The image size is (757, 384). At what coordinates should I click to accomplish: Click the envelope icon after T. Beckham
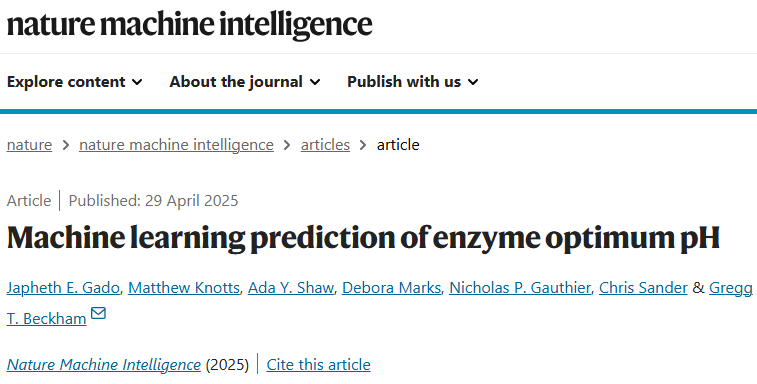click(x=98, y=313)
